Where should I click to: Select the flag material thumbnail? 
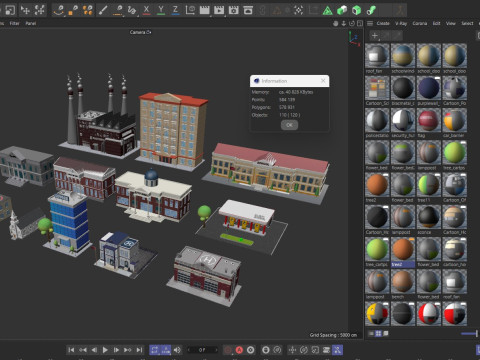(429, 120)
